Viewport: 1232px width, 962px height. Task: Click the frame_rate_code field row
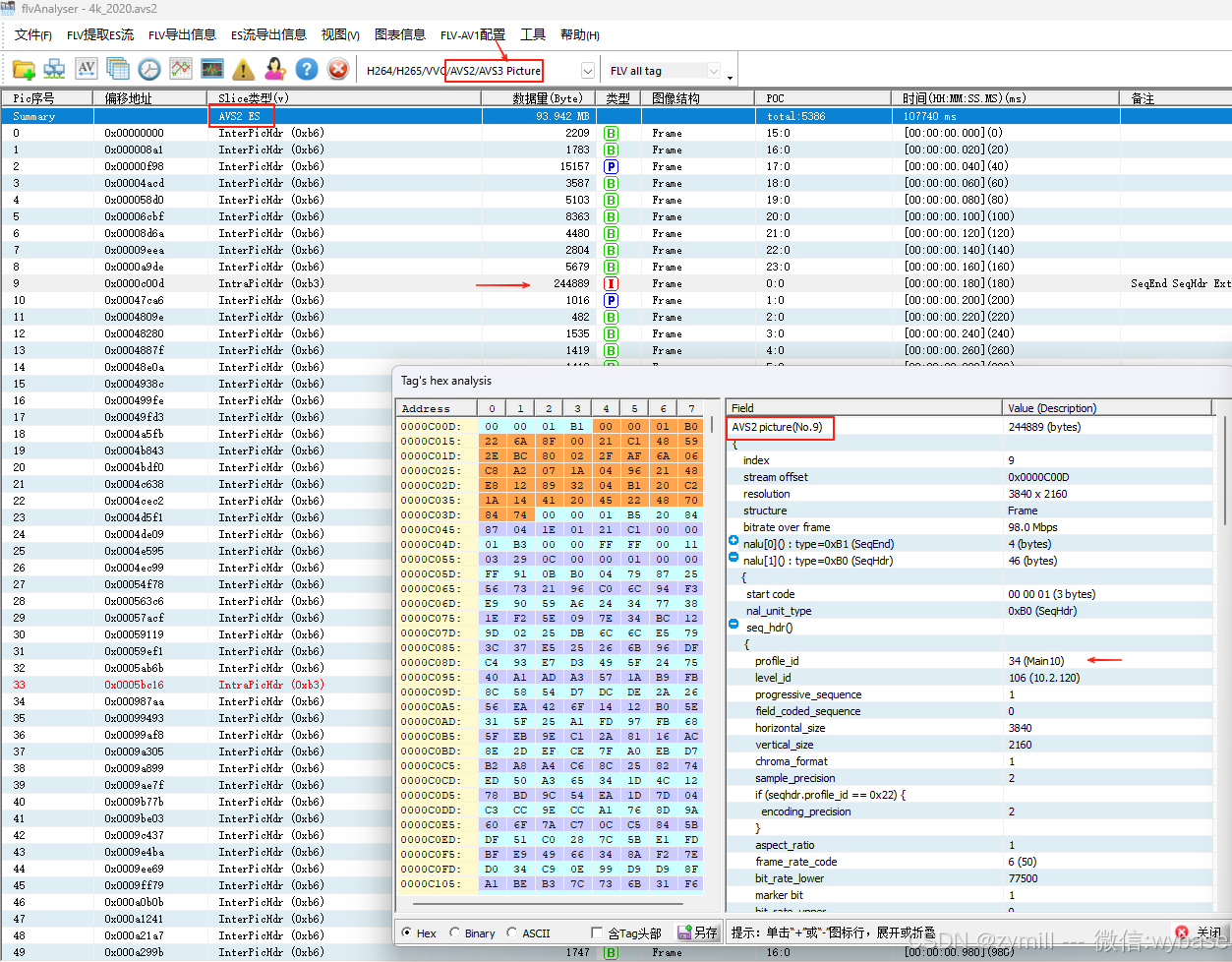(971, 862)
